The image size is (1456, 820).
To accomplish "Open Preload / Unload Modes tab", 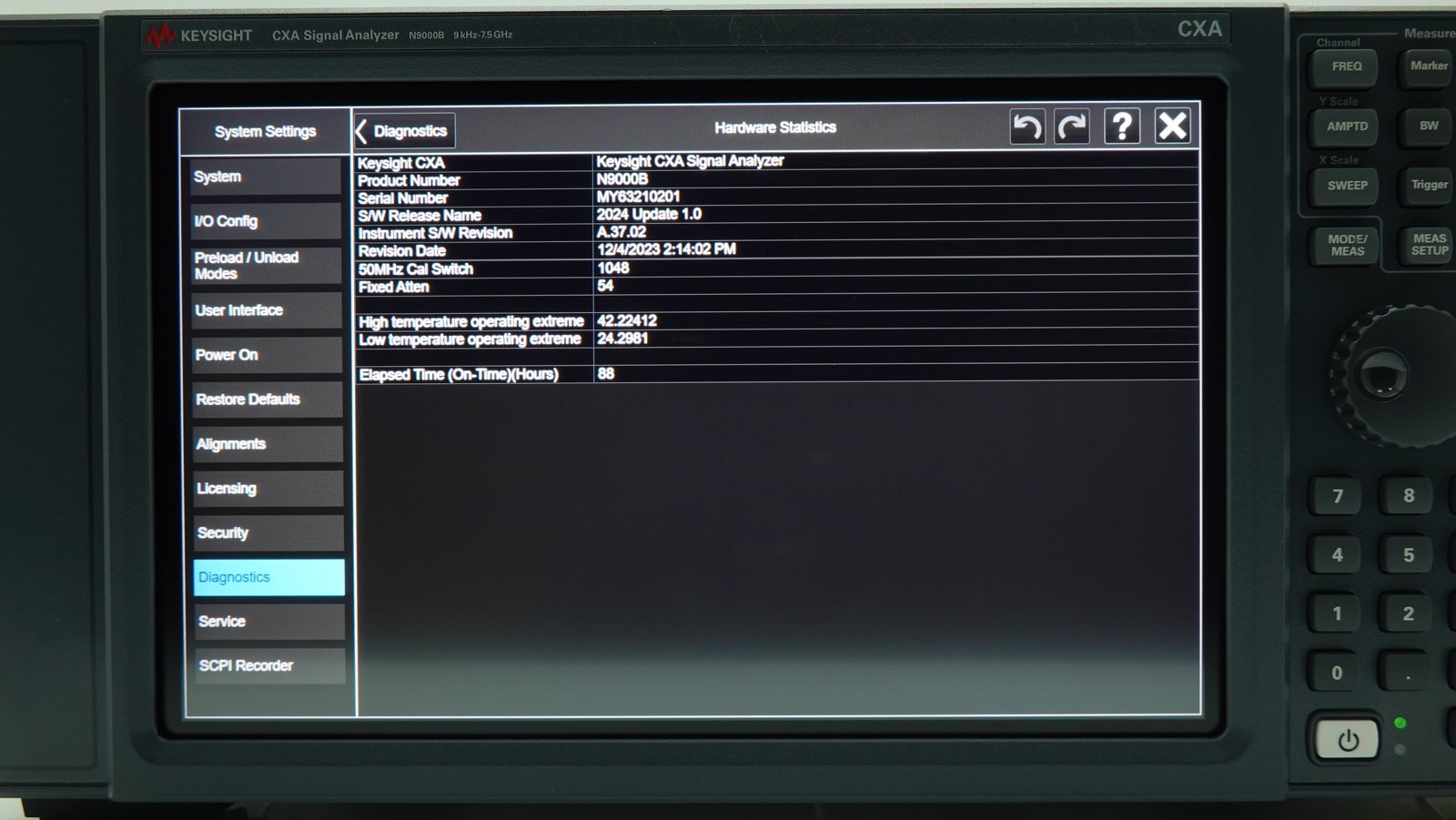I will click(266, 266).
